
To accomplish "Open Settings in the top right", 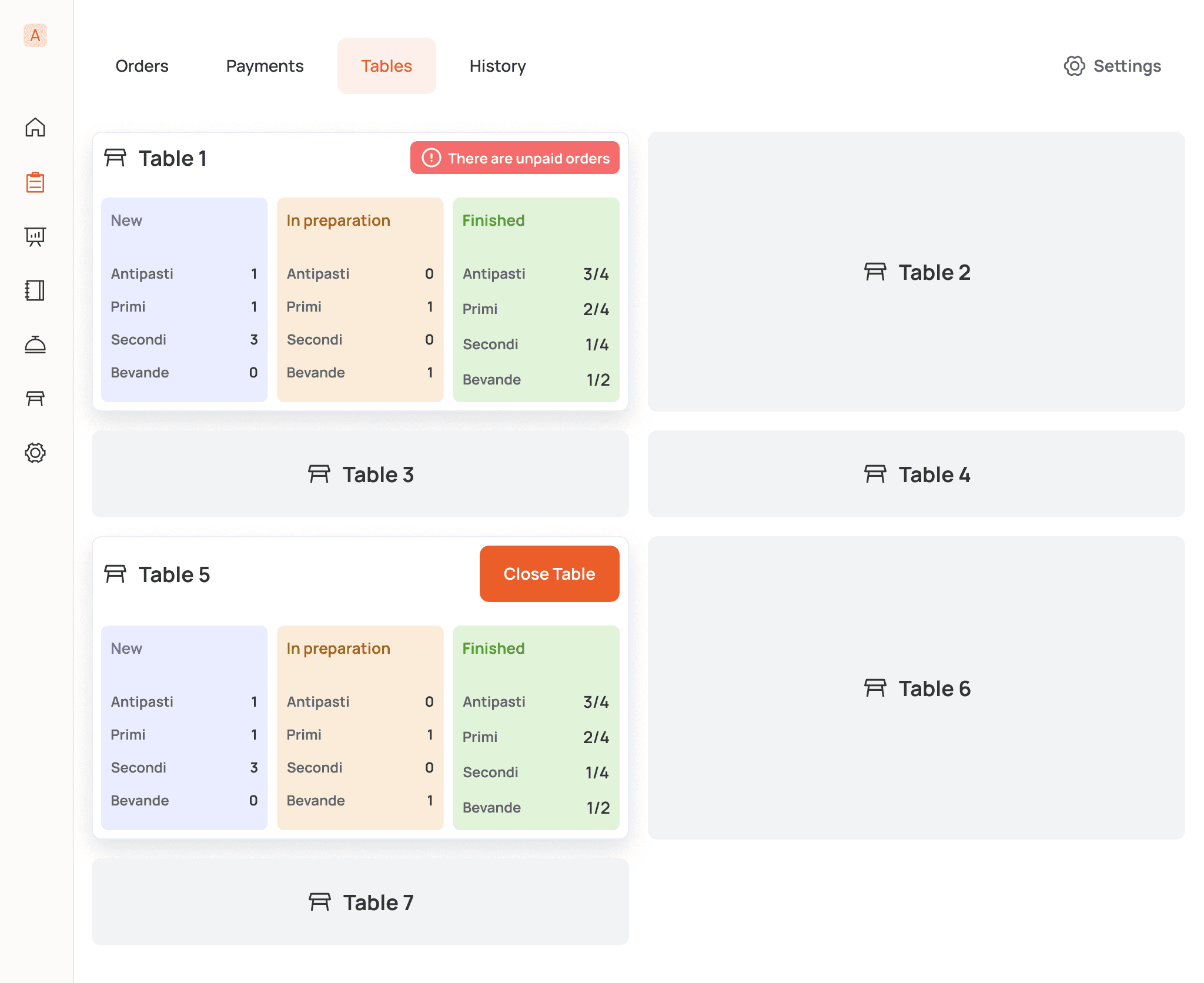I will click(1112, 66).
